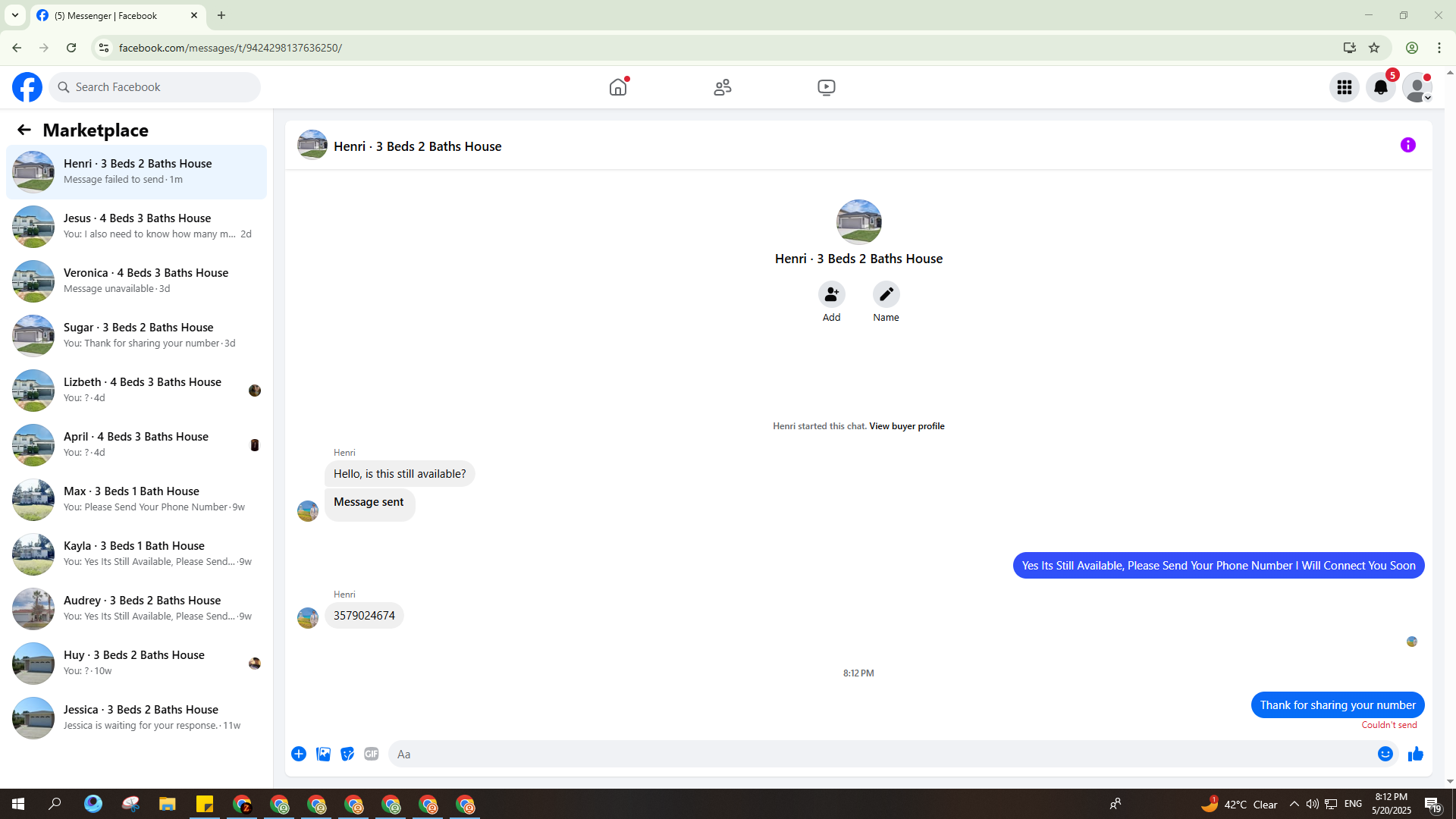Switch to the Video tab
Screen dimensions: 1456x819
tap(826, 87)
